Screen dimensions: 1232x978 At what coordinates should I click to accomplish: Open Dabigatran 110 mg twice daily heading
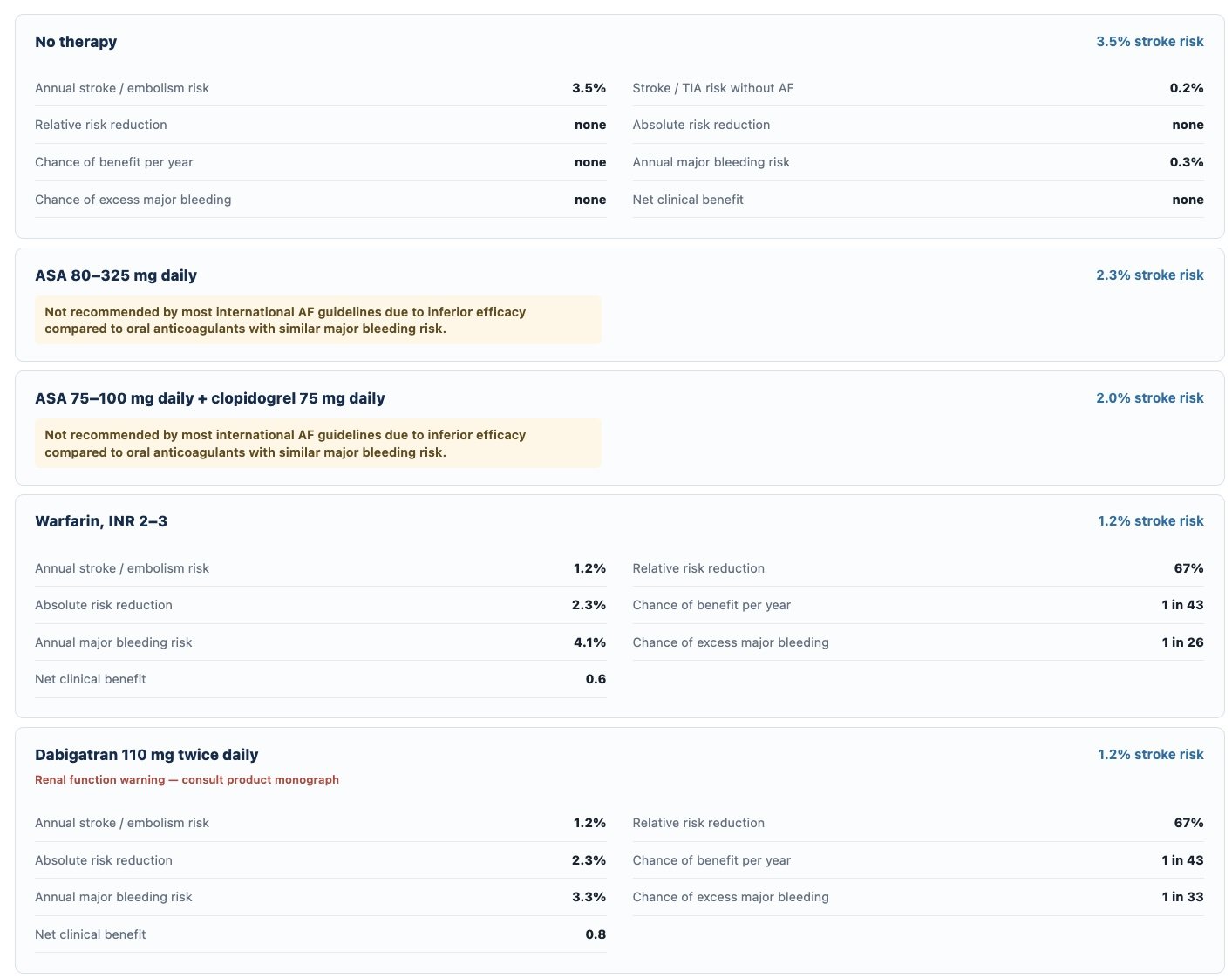coord(146,755)
